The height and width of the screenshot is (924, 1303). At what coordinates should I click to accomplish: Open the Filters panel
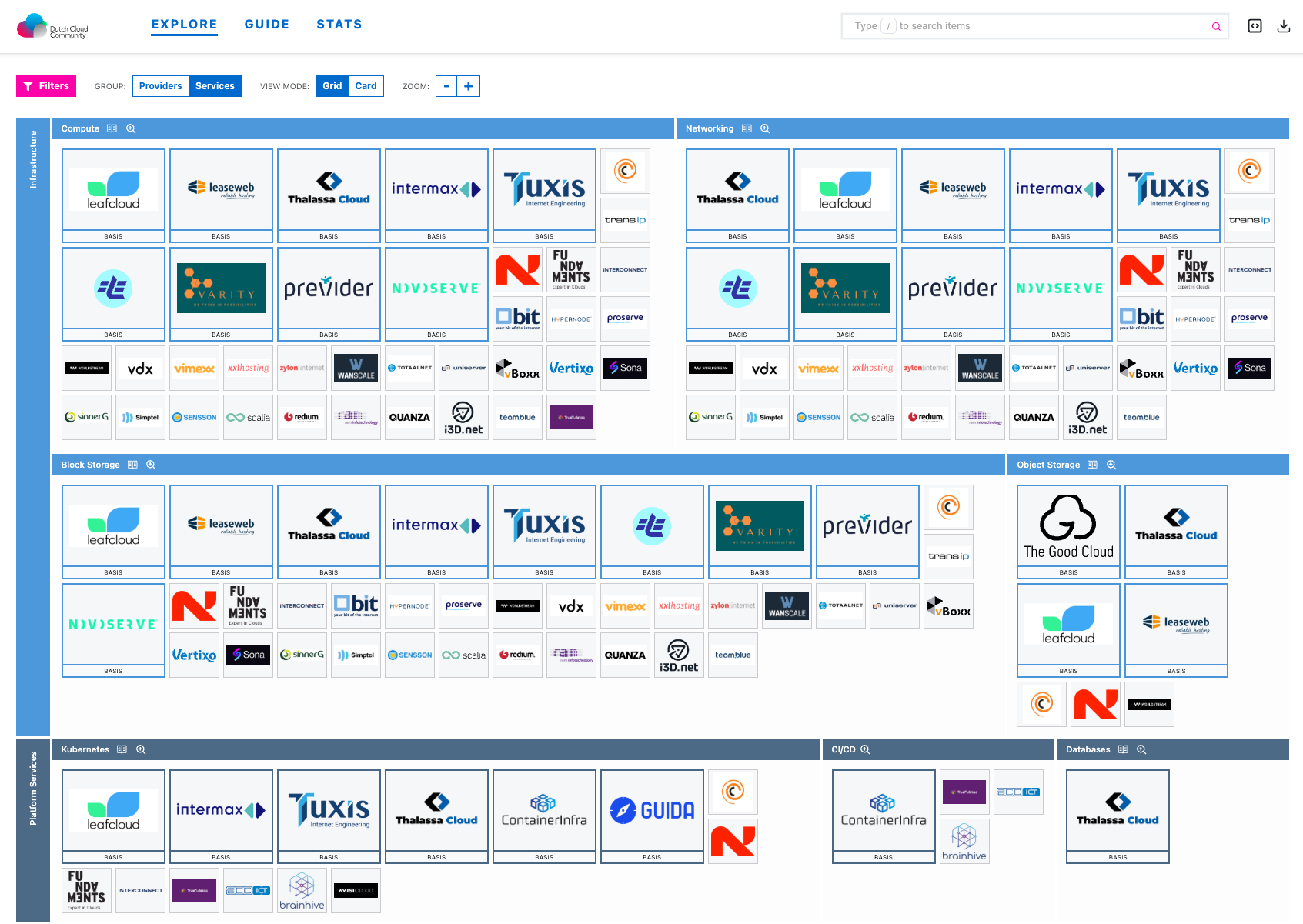pyautogui.click(x=45, y=85)
